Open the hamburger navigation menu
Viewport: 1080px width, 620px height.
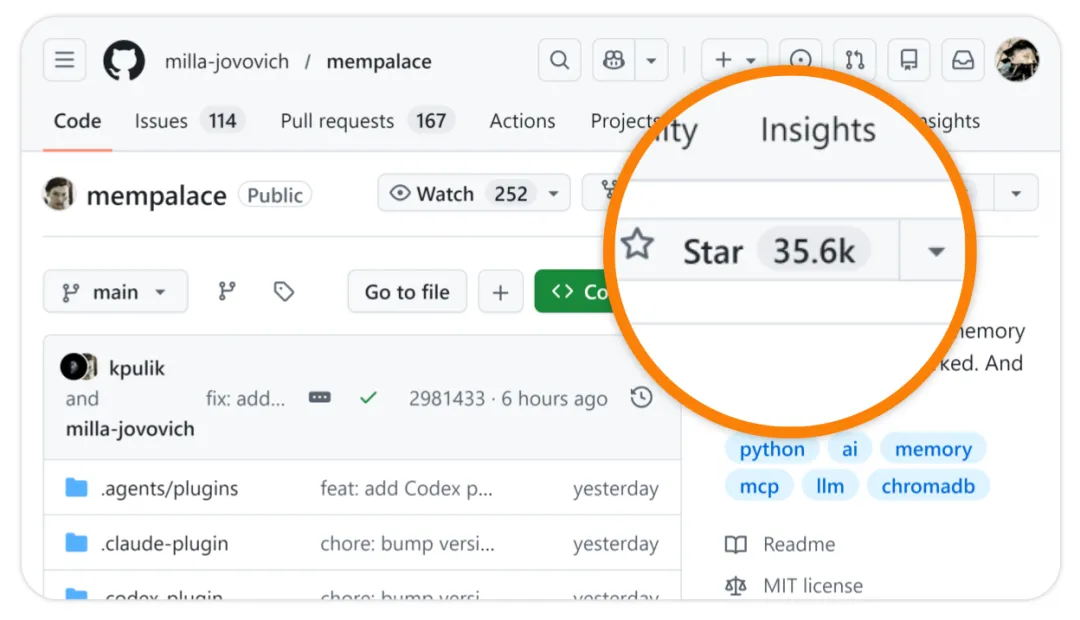[65, 60]
